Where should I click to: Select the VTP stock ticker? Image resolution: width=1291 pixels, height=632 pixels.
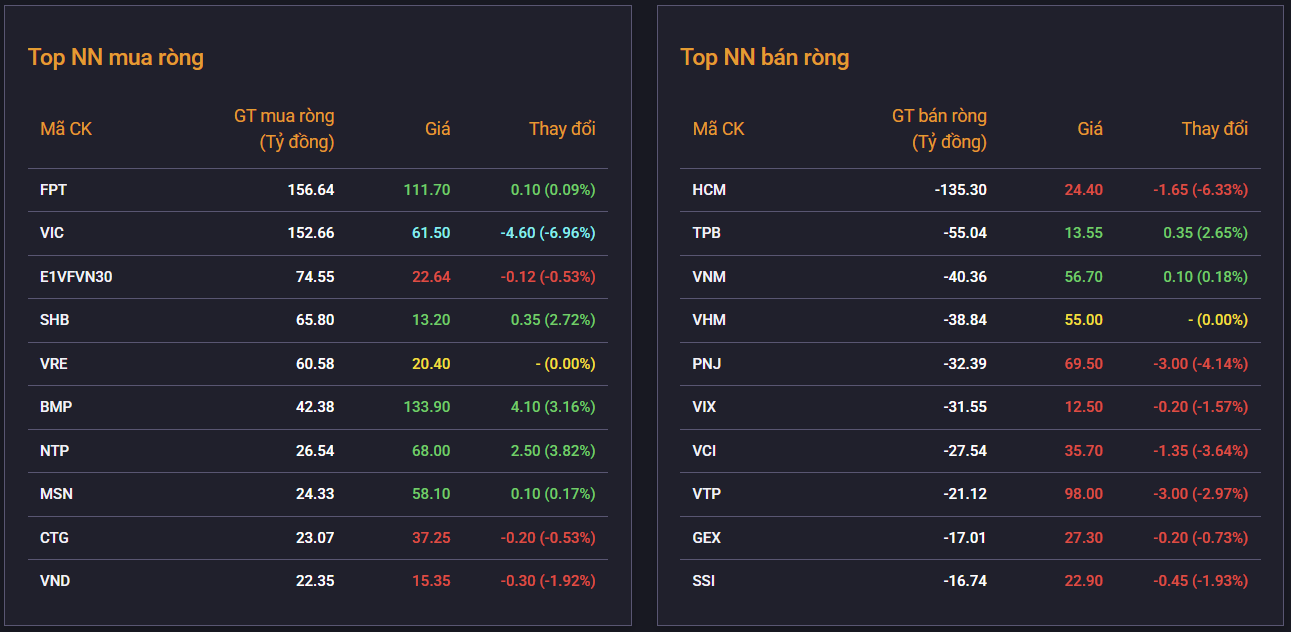tap(706, 494)
